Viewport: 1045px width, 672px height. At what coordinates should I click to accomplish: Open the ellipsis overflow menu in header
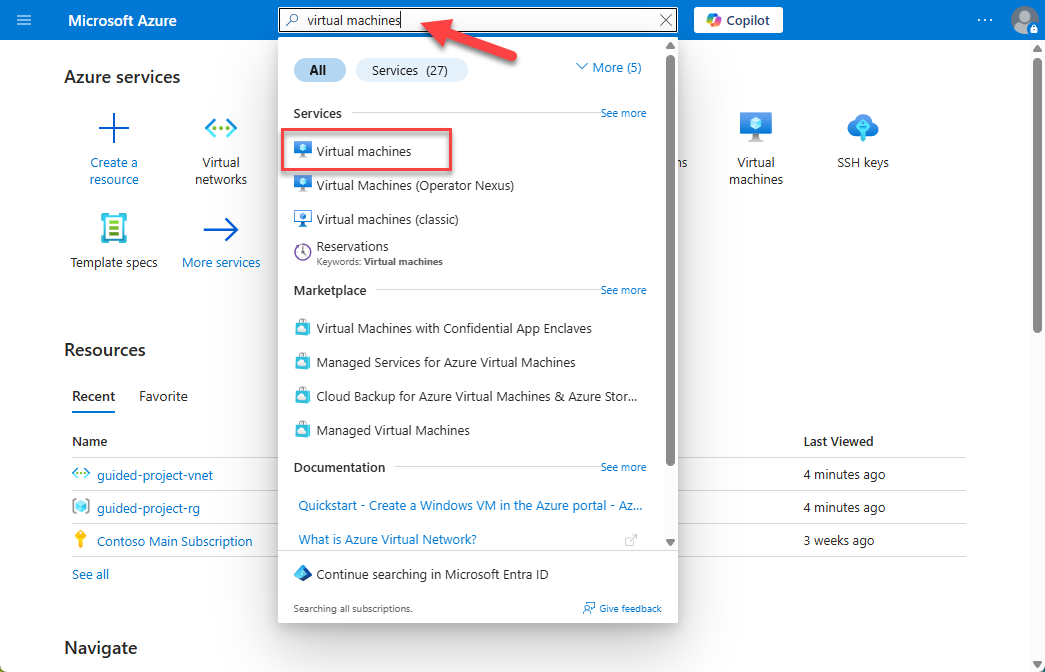(x=985, y=20)
